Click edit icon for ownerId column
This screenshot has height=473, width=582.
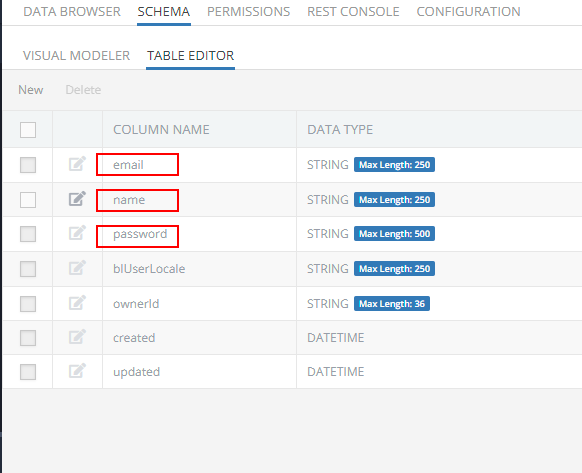click(x=77, y=303)
